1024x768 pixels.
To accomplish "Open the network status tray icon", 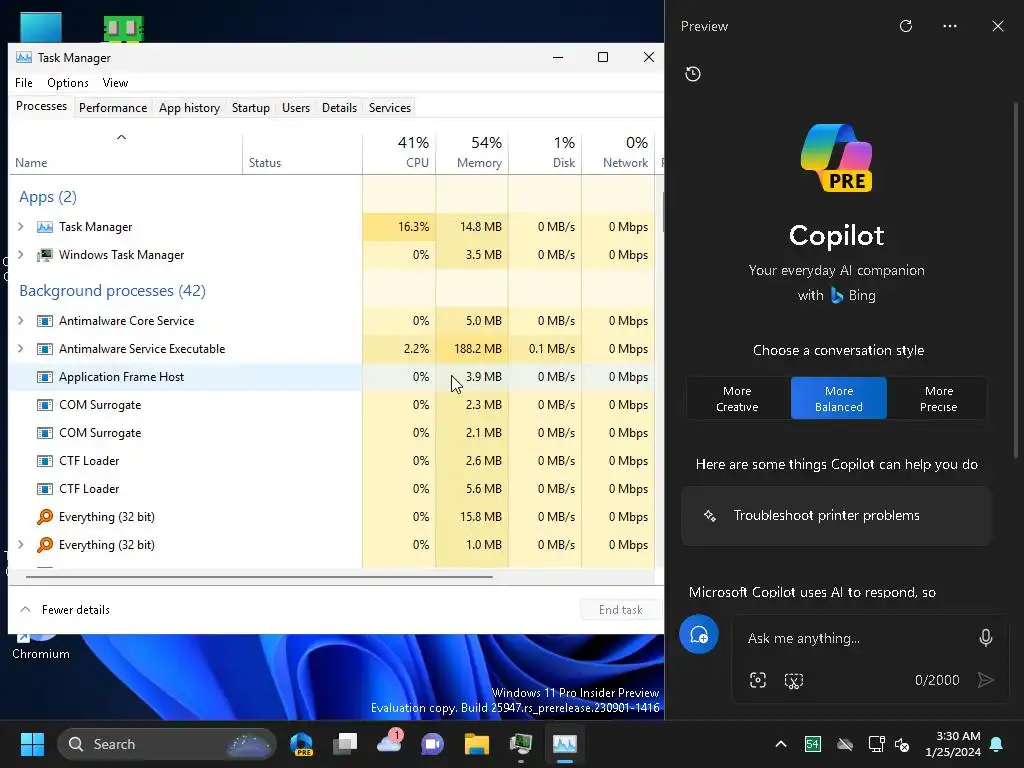I will [x=876, y=744].
